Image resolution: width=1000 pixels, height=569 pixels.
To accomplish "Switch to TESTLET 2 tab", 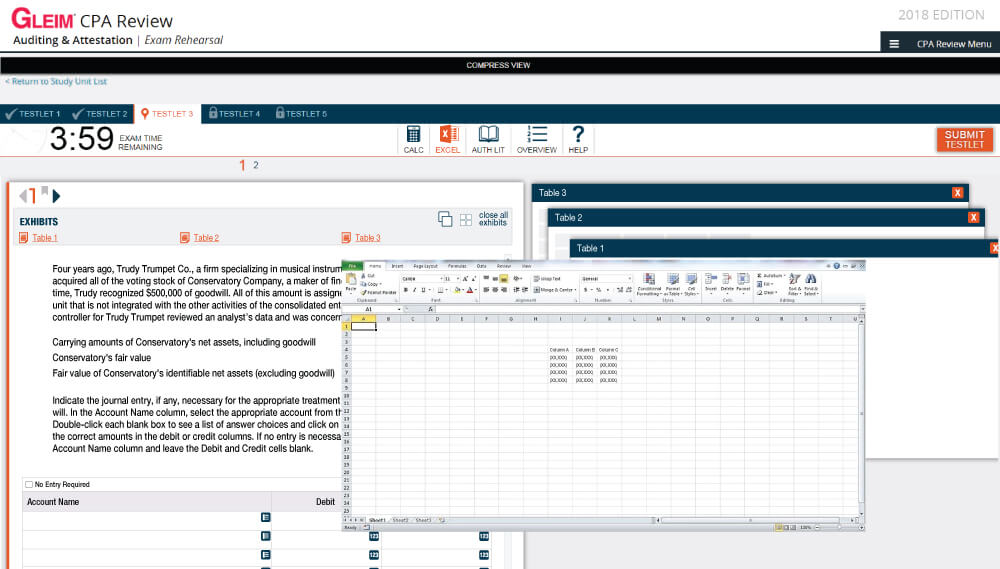I will 100,114.
